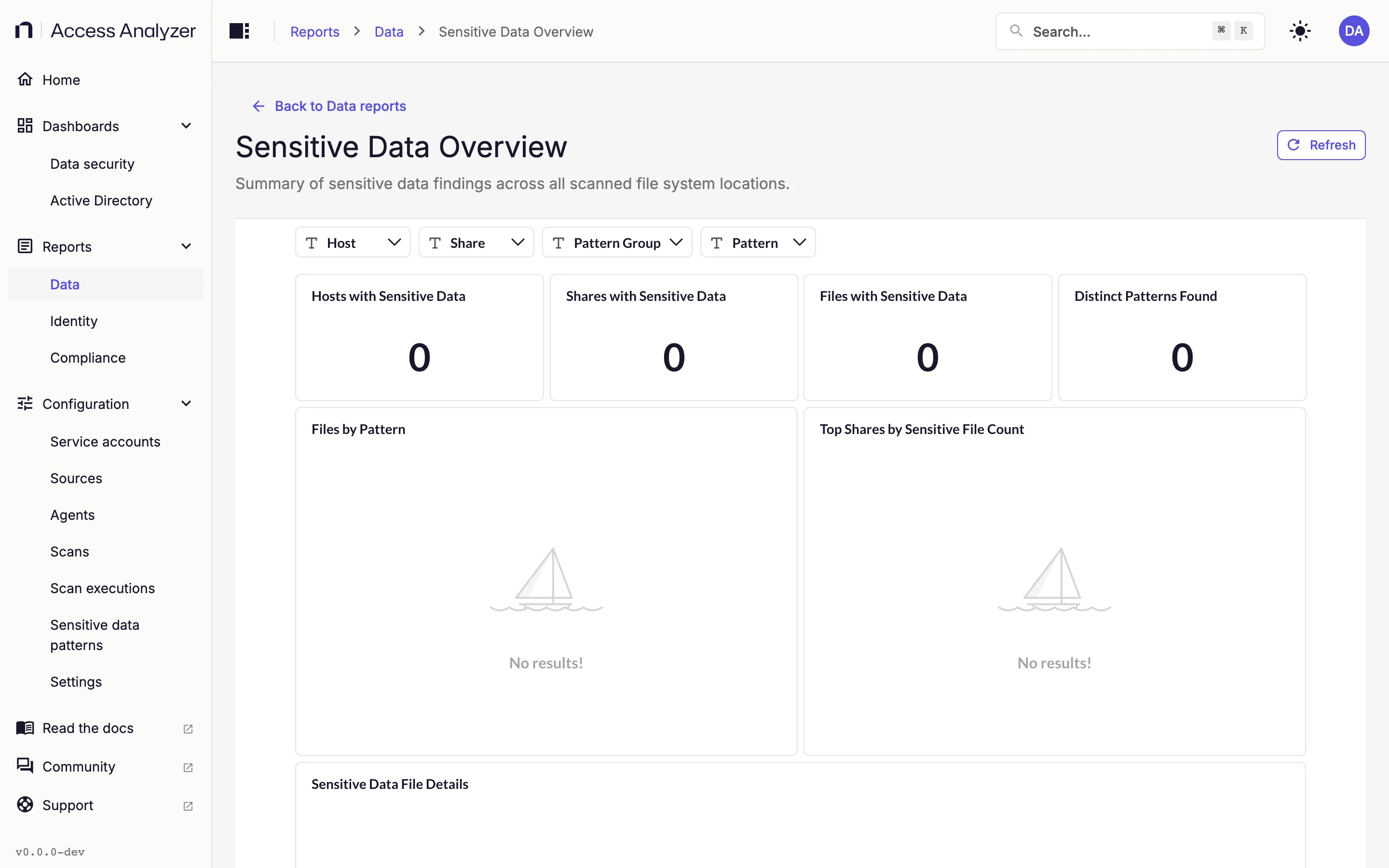Image resolution: width=1389 pixels, height=868 pixels.
Task: Click the text-type icon in Share filter
Action: pyautogui.click(x=435, y=243)
